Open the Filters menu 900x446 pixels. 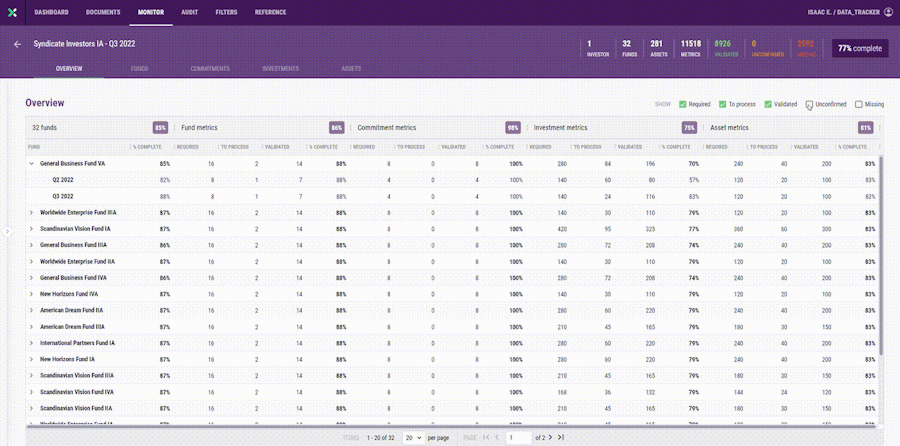point(226,12)
